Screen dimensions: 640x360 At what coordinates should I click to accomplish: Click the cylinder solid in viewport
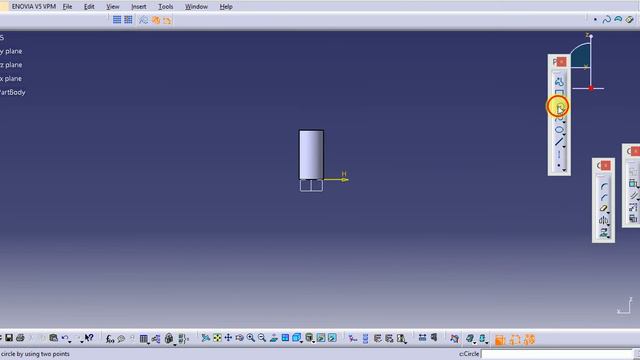point(311,155)
